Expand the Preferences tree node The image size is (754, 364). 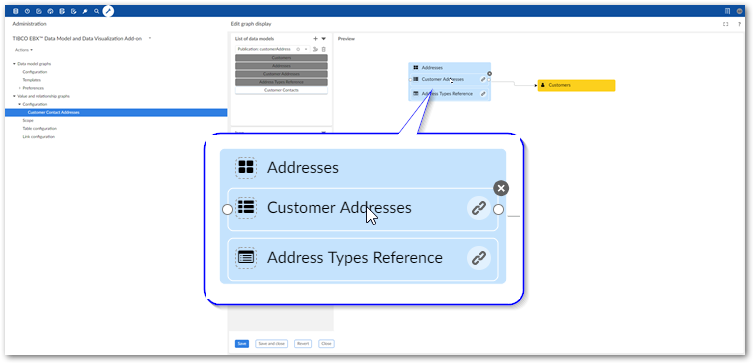[x=19, y=88]
